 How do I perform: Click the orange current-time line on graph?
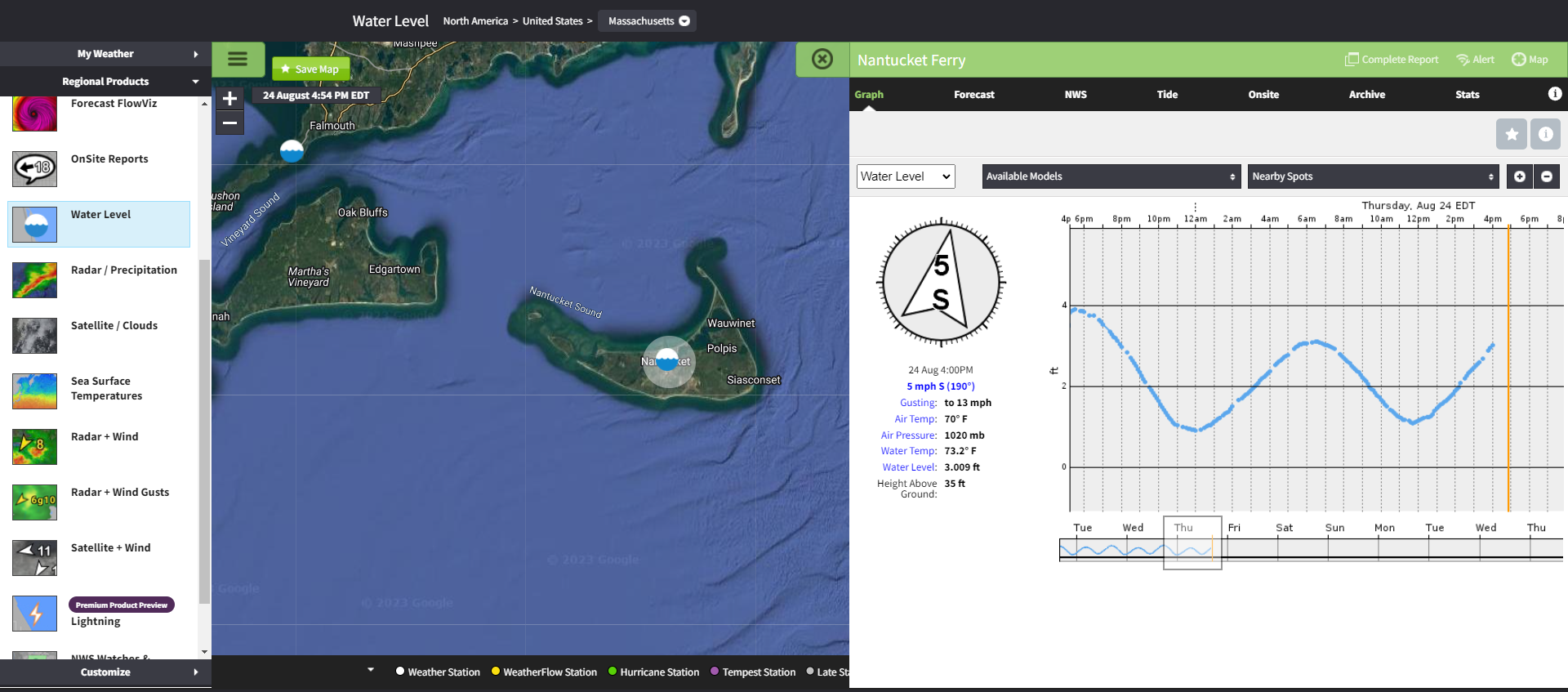click(x=1508, y=368)
